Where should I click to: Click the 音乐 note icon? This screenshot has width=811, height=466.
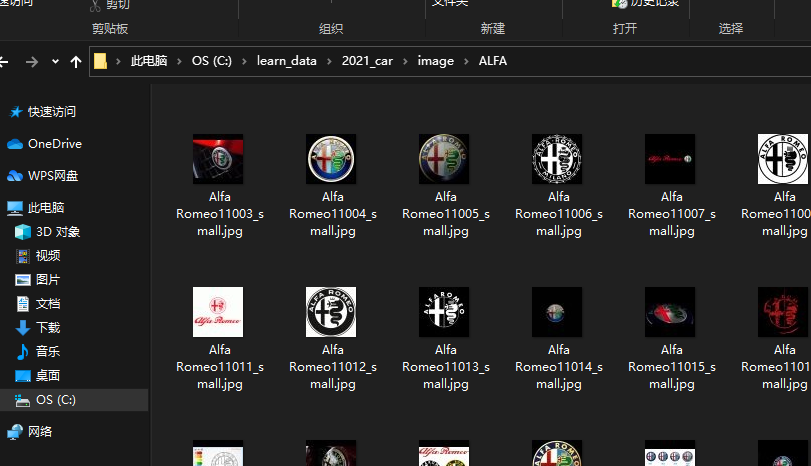click(23, 352)
